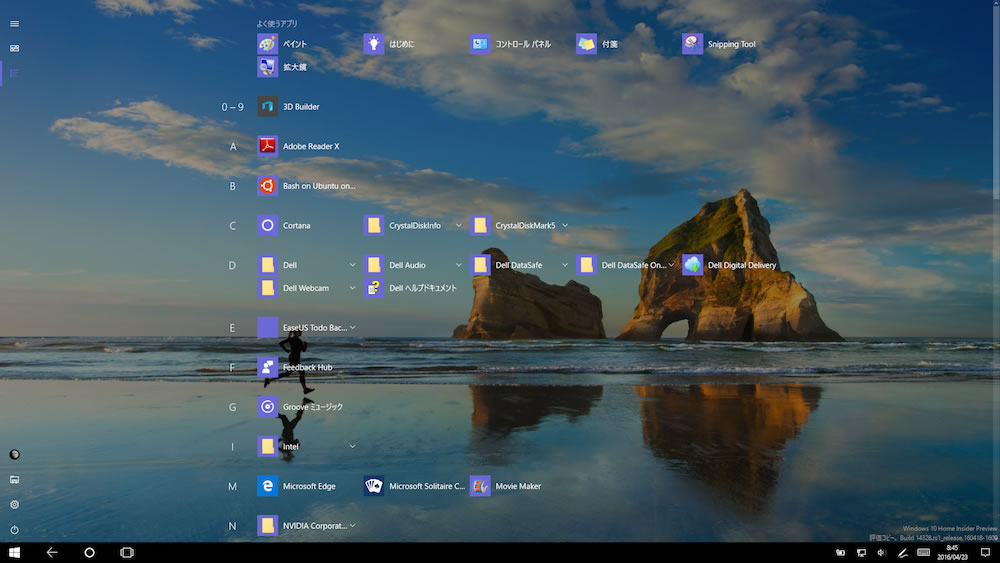The width and height of the screenshot is (1000, 563).
Task: Expand the Dell DataSafe Online folder
Action: (x=671, y=265)
